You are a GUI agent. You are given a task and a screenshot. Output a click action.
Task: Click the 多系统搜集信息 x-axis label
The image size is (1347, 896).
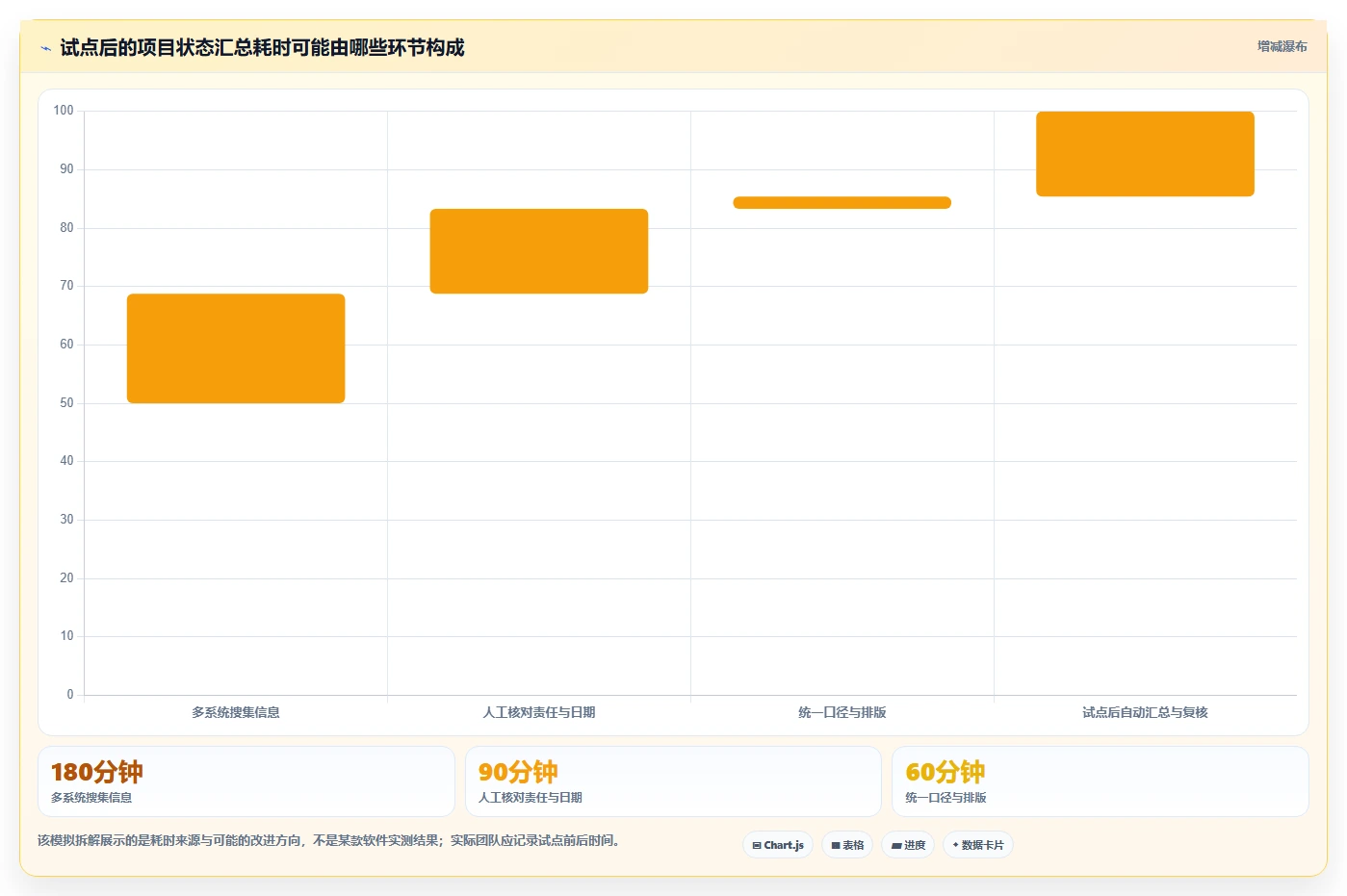point(236,712)
